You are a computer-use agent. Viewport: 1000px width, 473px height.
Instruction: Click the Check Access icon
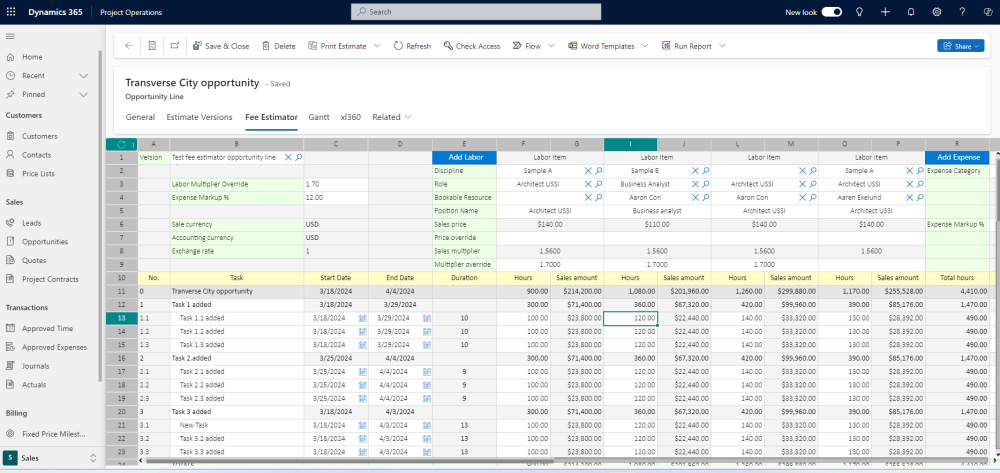pos(447,46)
